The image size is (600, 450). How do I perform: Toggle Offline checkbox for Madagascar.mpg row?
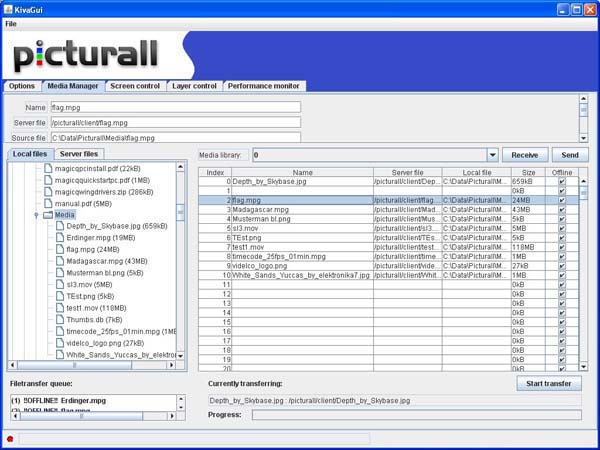pyautogui.click(x=562, y=210)
